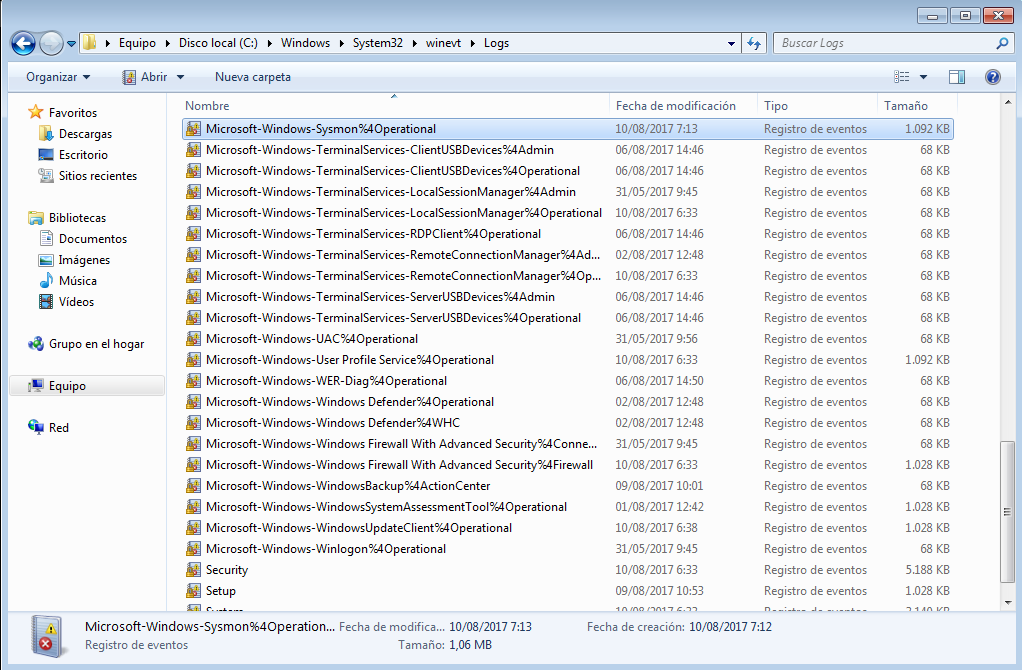
Task: Sort by Fecha de modificación column
Action: pos(675,106)
